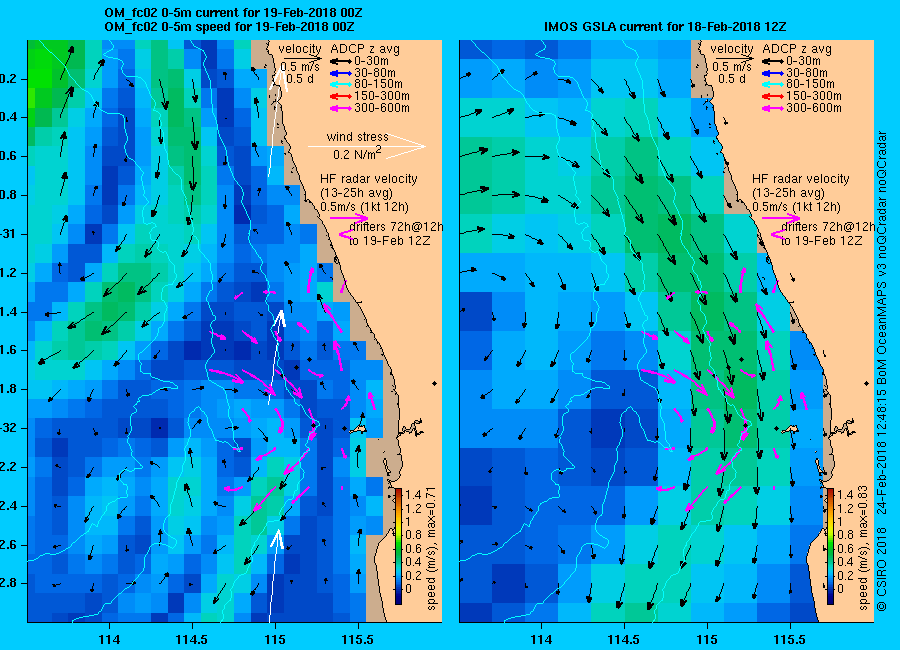The width and height of the screenshot is (900, 650).
Task: Click the cyan 80-150m ADCP arrow in right map legend
Action: 773,84
